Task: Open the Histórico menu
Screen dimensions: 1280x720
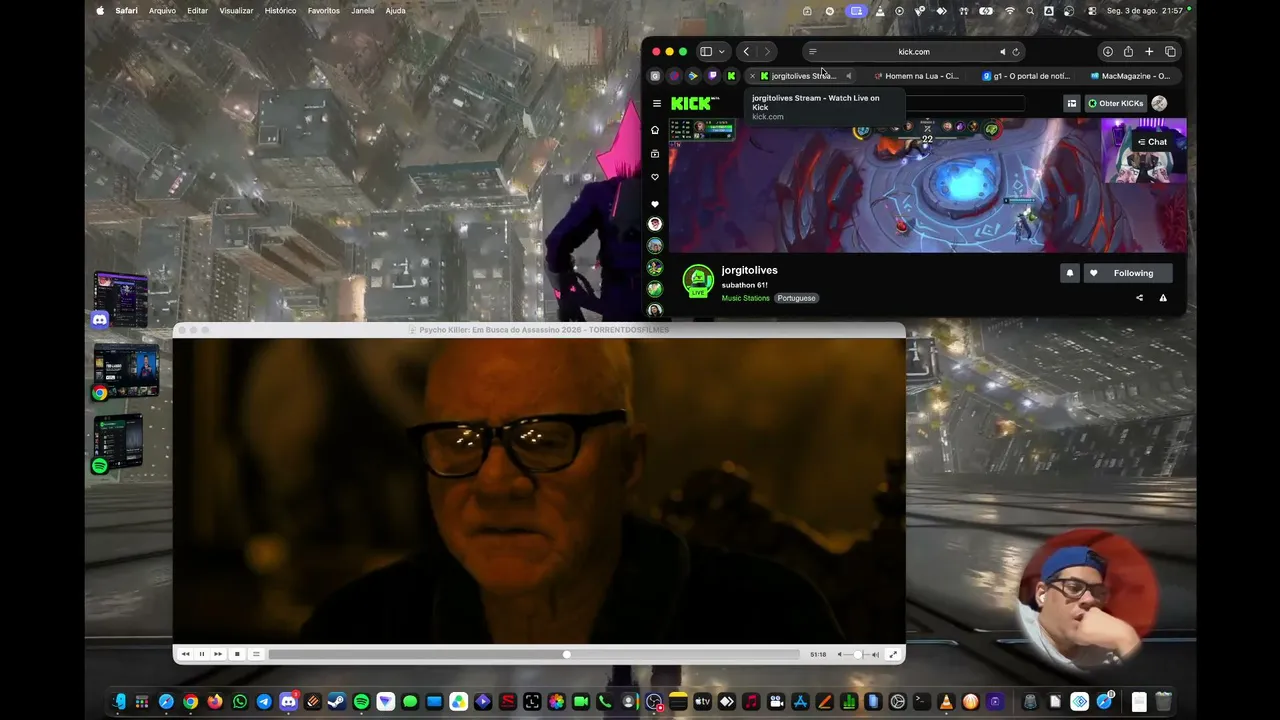Action: pyautogui.click(x=280, y=11)
